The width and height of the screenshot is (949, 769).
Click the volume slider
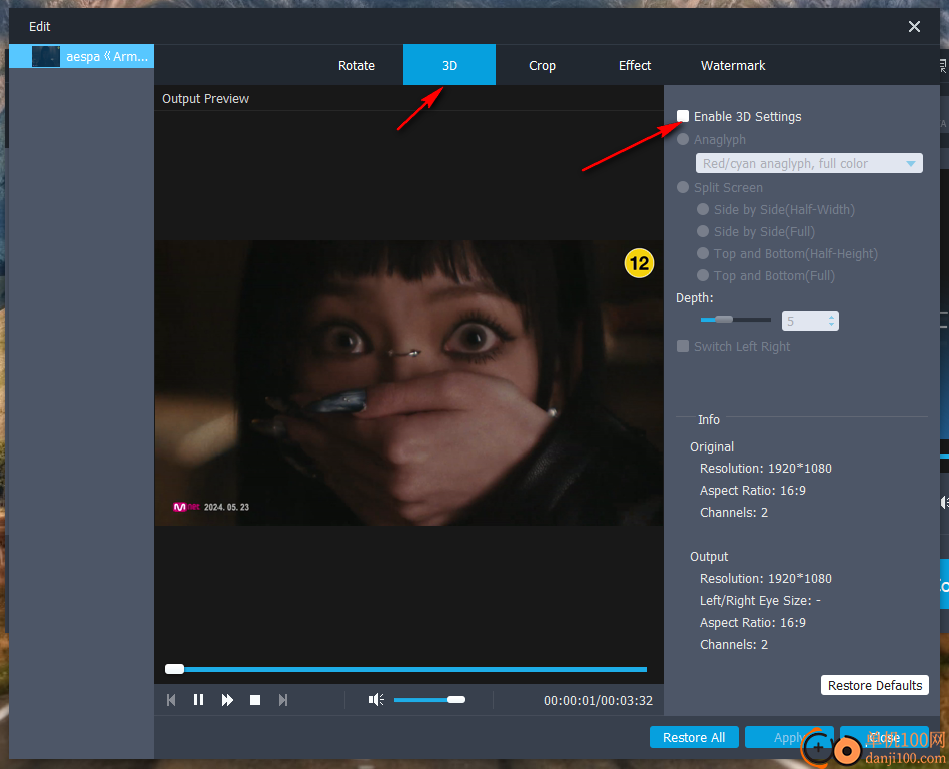(x=429, y=700)
